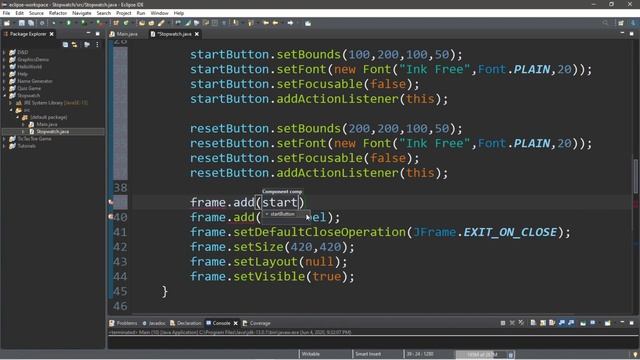The height and width of the screenshot is (360, 640).
Task: Select the TicTacToe Game project
Action: point(34,139)
